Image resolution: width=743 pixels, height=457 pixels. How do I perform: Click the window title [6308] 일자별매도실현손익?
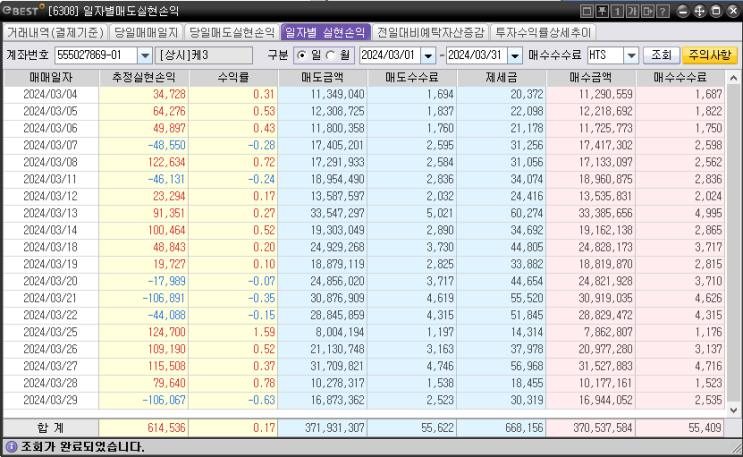[x=113, y=10]
